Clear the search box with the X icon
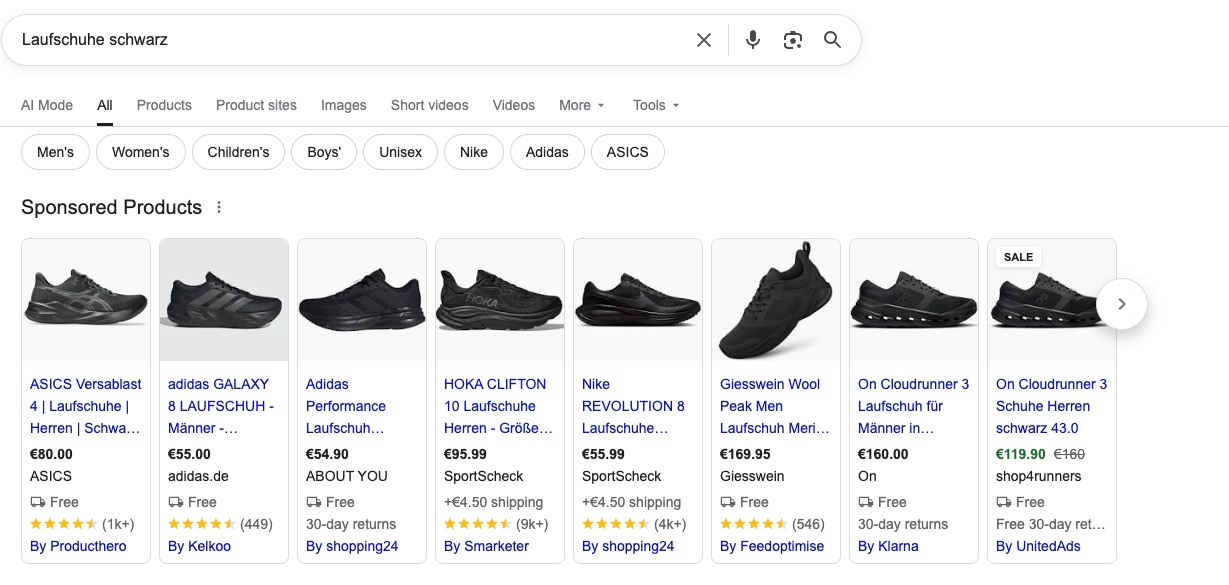1229x585 pixels. (704, 40)
